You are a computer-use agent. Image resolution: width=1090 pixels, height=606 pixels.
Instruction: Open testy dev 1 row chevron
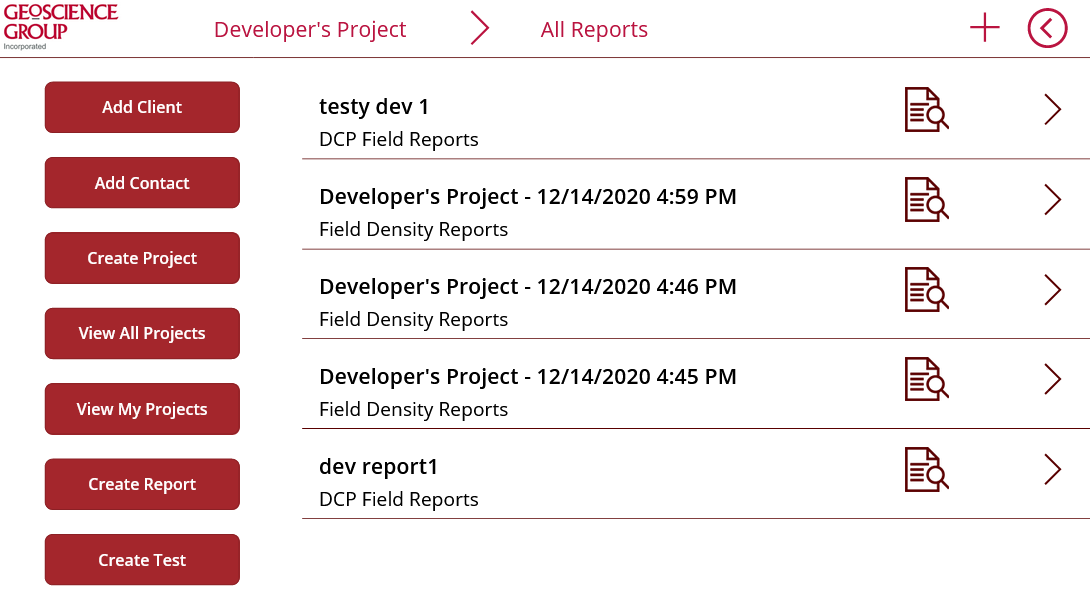[x=1052, y=110]
